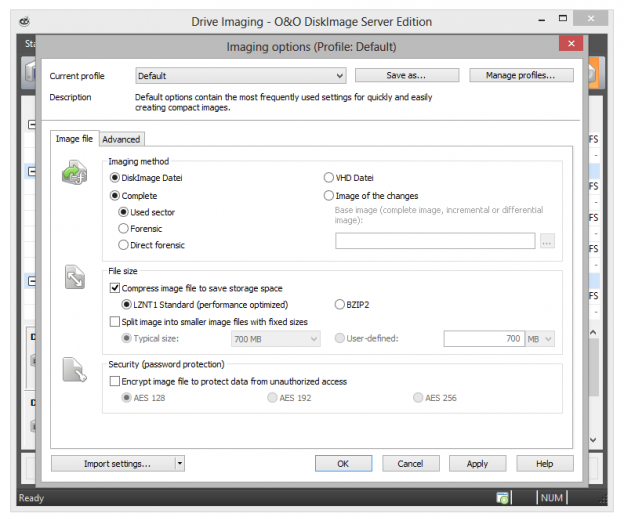
Task: Select BZIP2 compression option
Action: [339, 304]
